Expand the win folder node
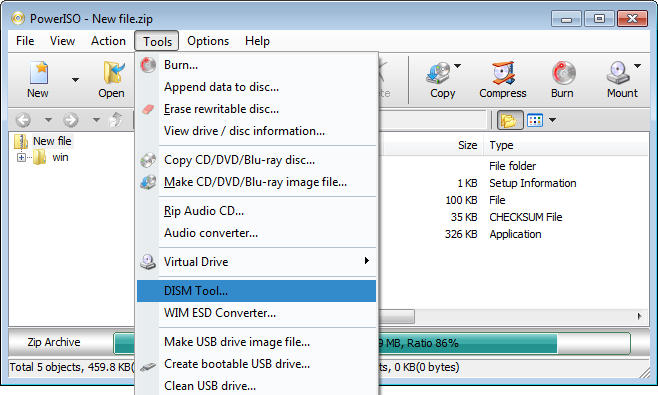Image resolution: width=658 pixels, height=395 pixels. tap(21, 158)
